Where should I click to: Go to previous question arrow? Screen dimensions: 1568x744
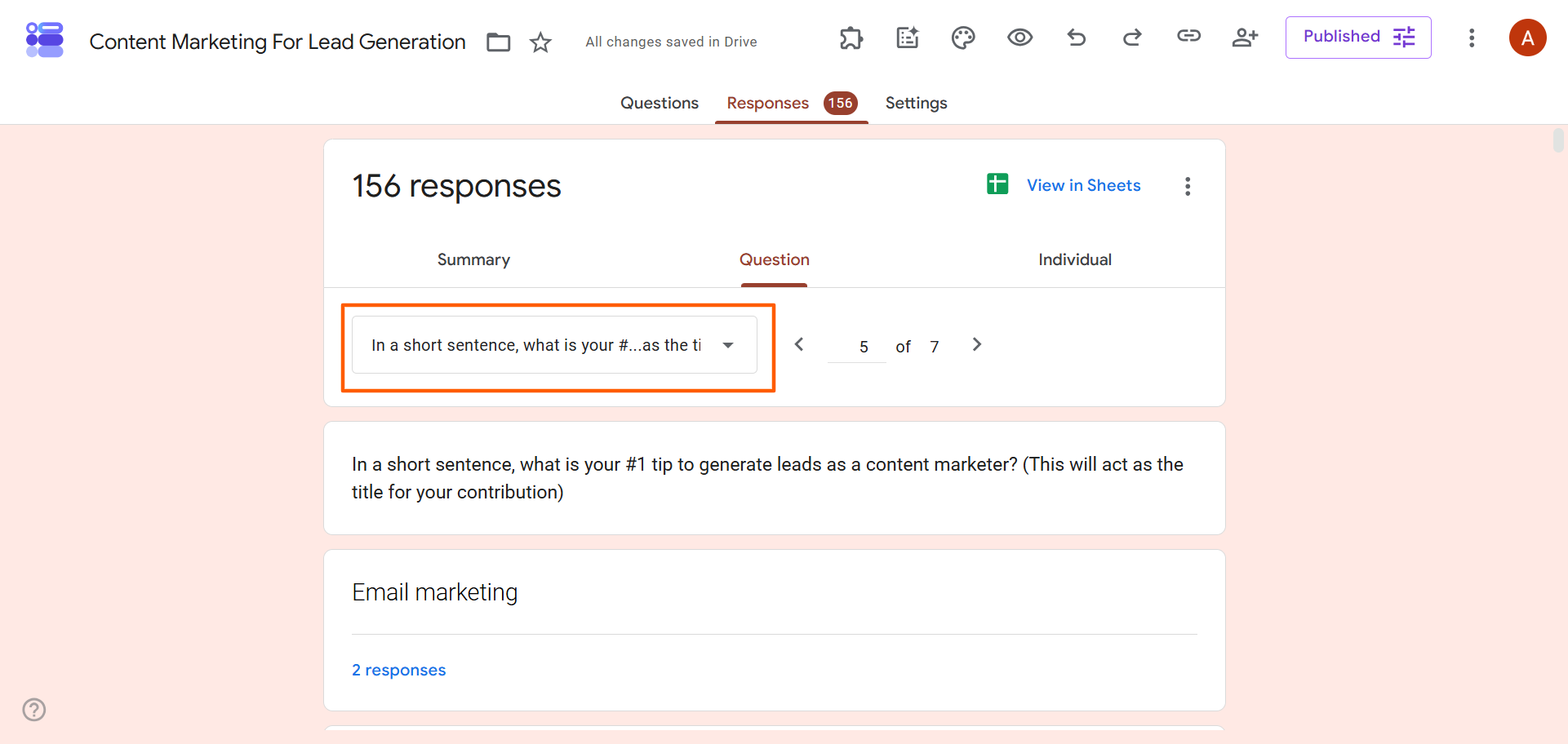click(x=799, y=344)
